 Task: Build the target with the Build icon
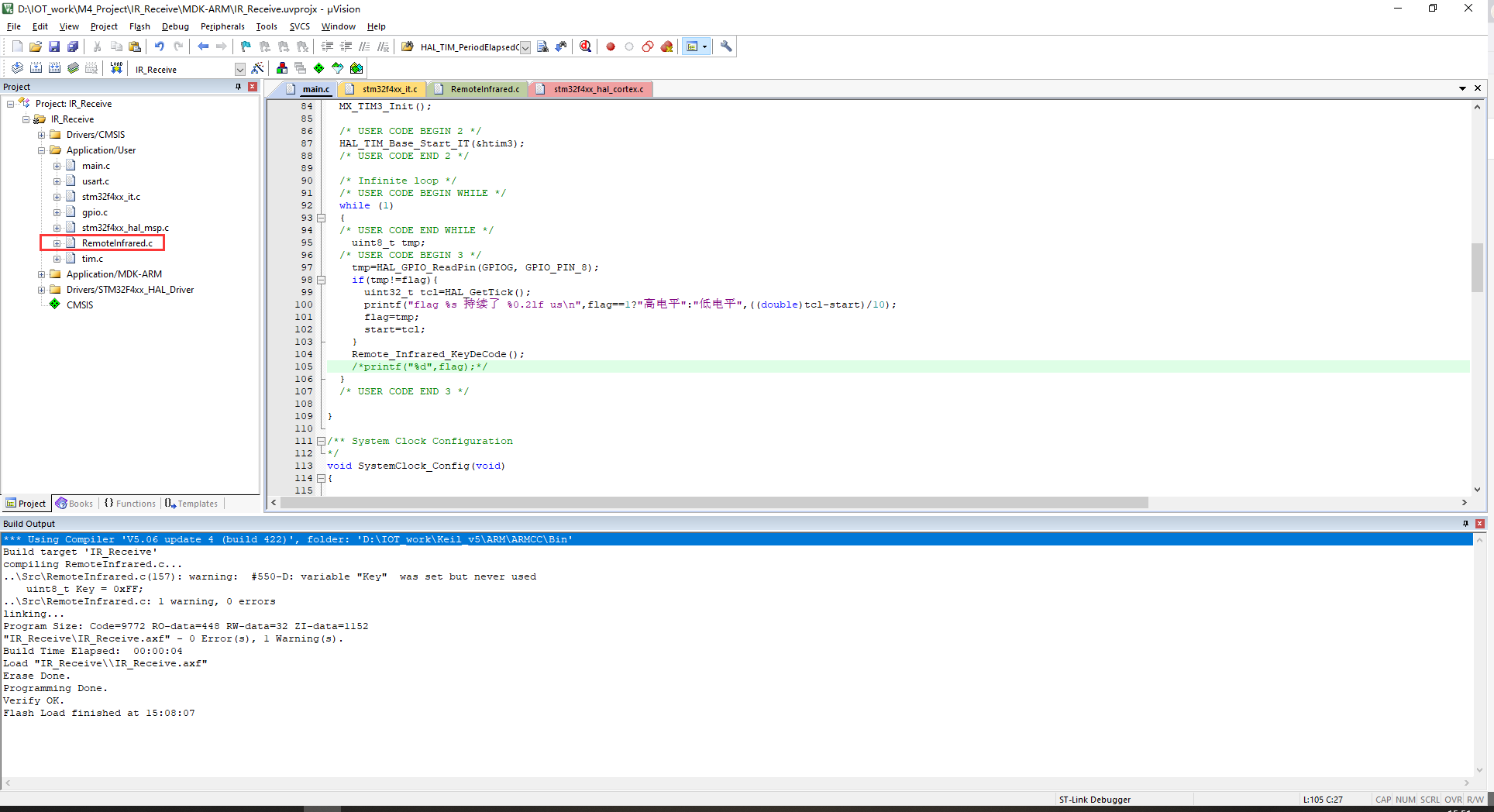36,68
